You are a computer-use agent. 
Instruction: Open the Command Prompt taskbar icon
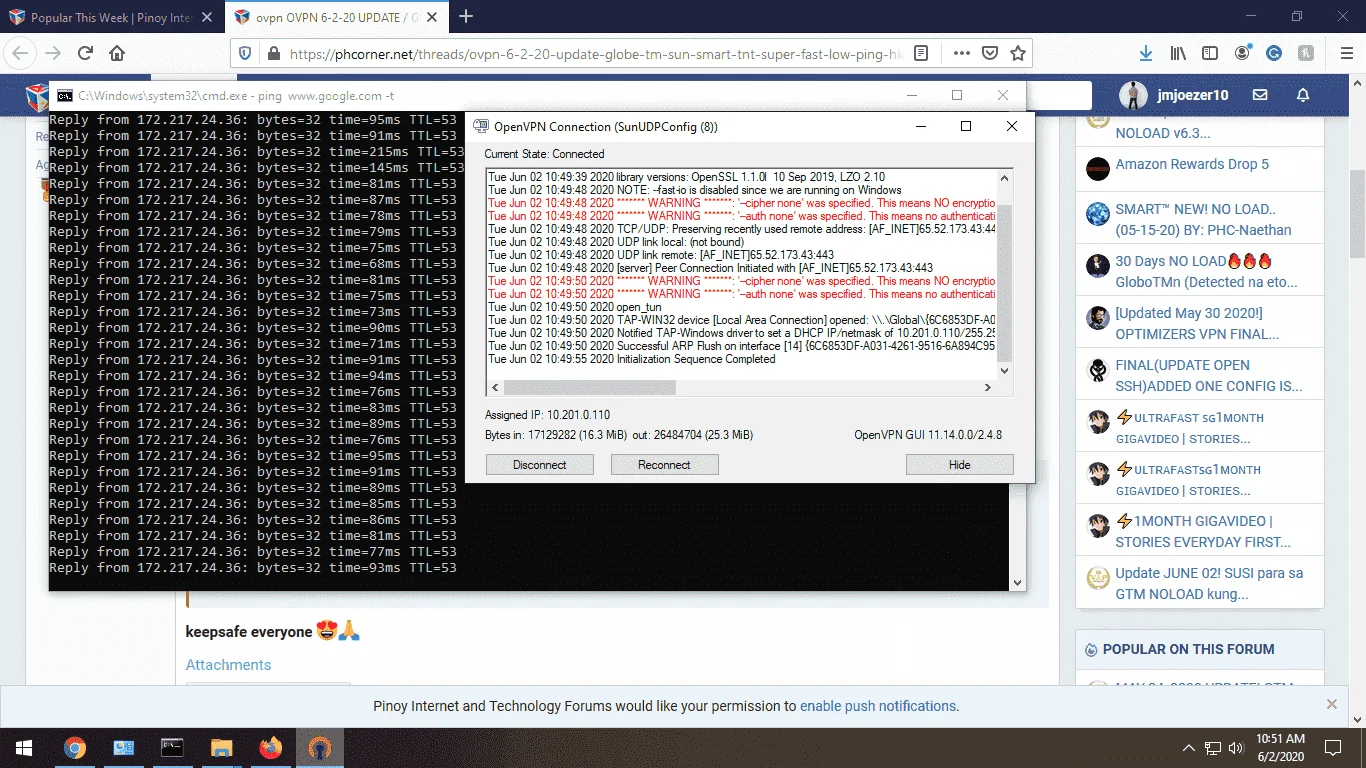pos(172,747)
